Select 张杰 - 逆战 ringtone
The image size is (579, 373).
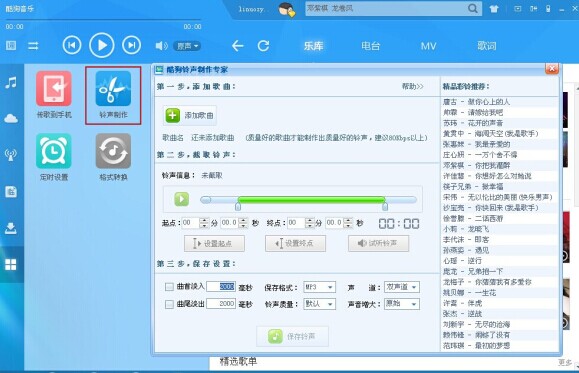[x=500, y=314]
